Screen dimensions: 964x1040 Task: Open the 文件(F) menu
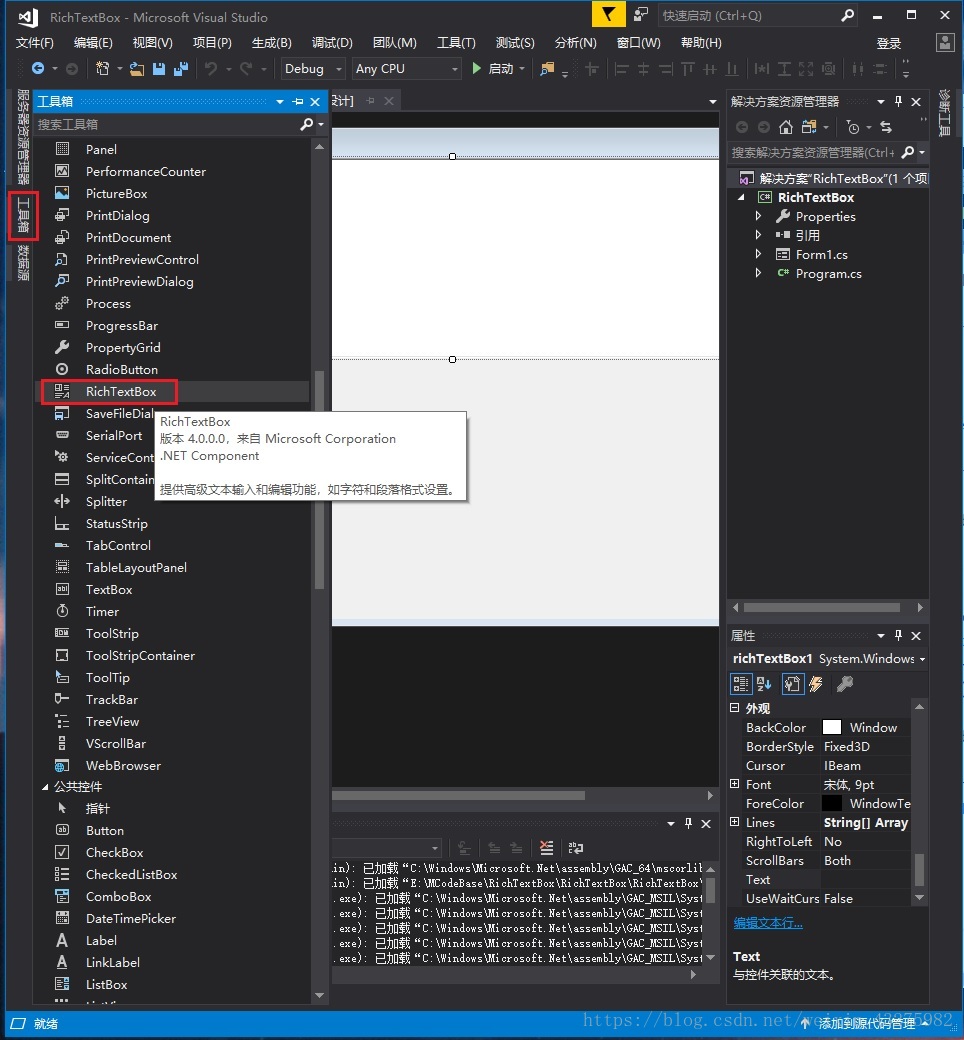[x=34, y=43]
